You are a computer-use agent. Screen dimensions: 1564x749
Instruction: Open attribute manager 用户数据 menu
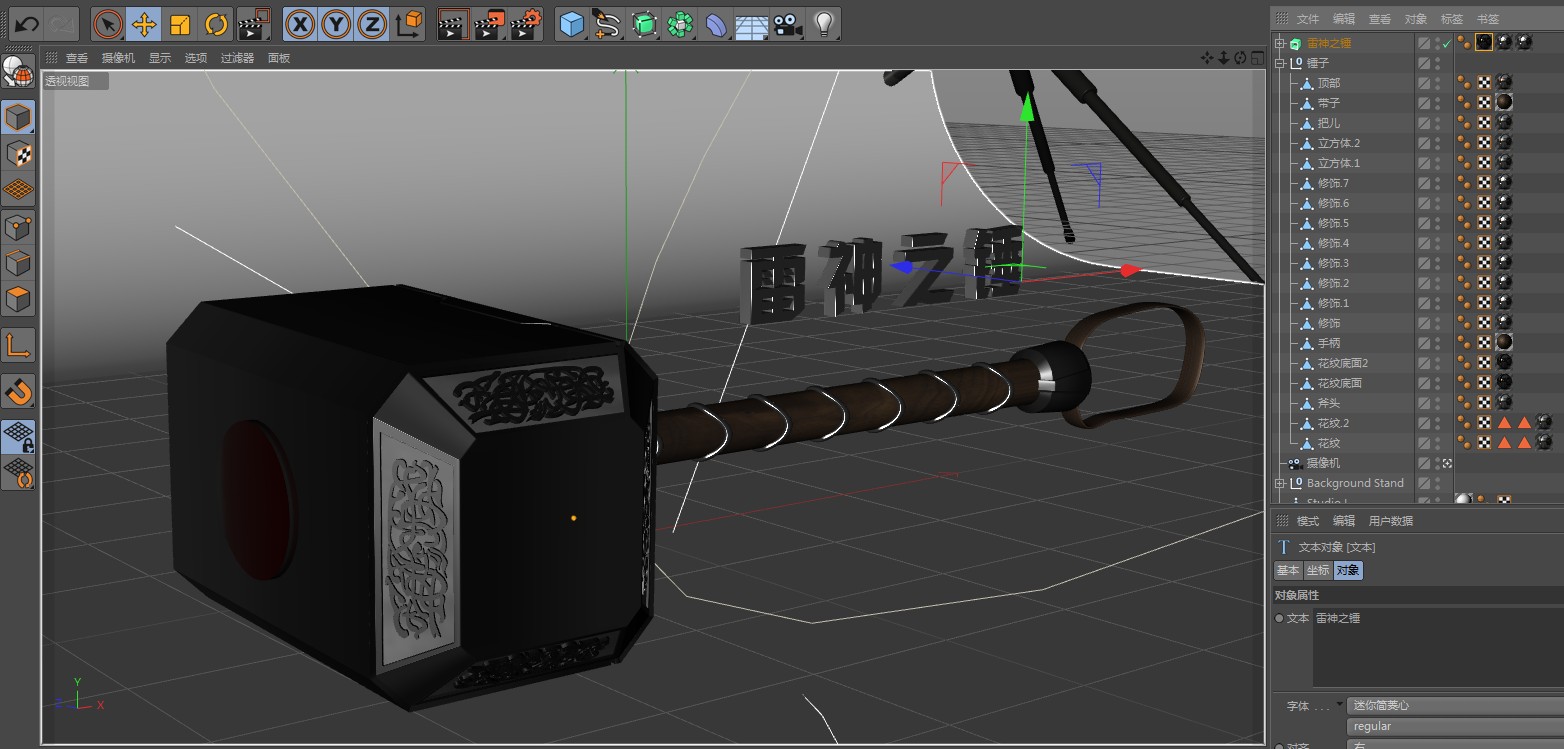pyautogui.click(x=1391, y=521)
